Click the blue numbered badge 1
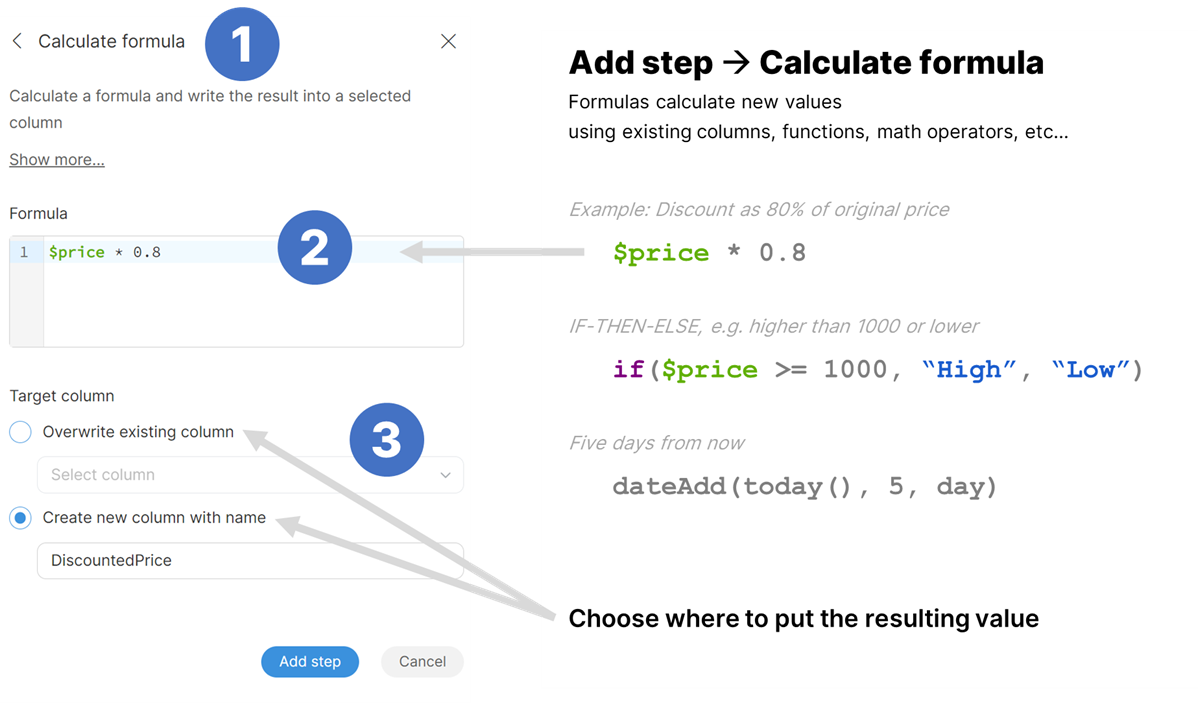This screenshot has width=1198, height=703. click(242, 44)
